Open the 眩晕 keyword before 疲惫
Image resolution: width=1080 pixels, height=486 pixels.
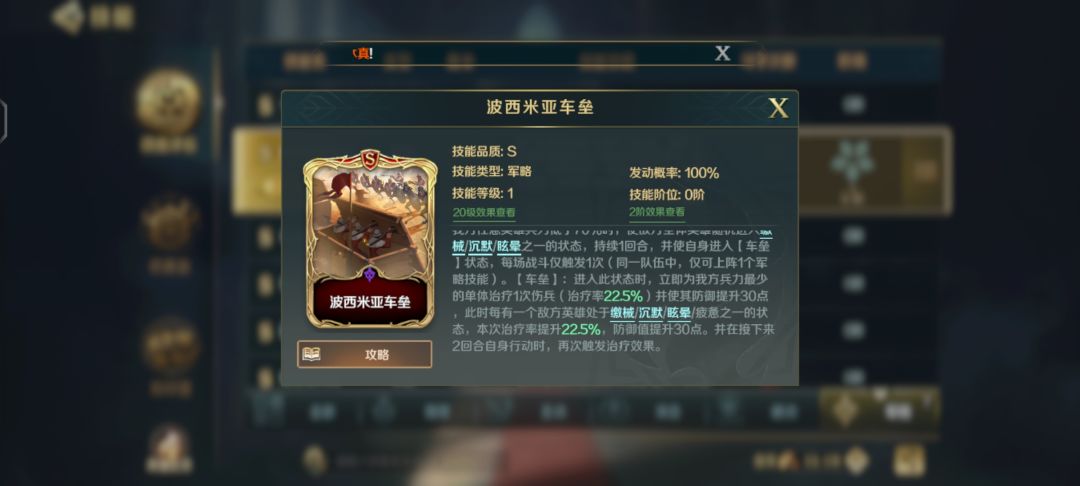click(x=678, y=313)
